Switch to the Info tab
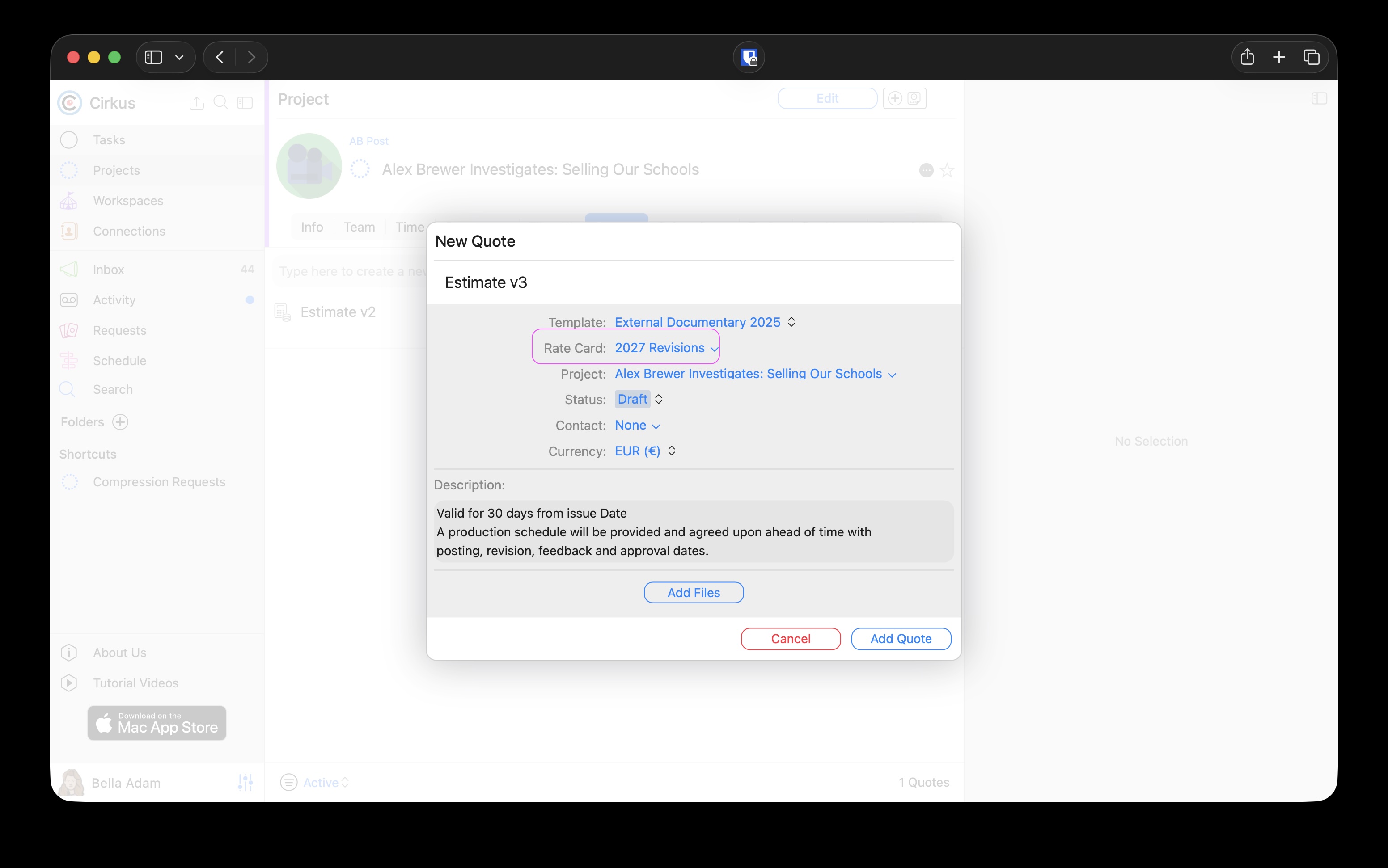This screenshot has width=1388, height=868. [x=312, y=228]
